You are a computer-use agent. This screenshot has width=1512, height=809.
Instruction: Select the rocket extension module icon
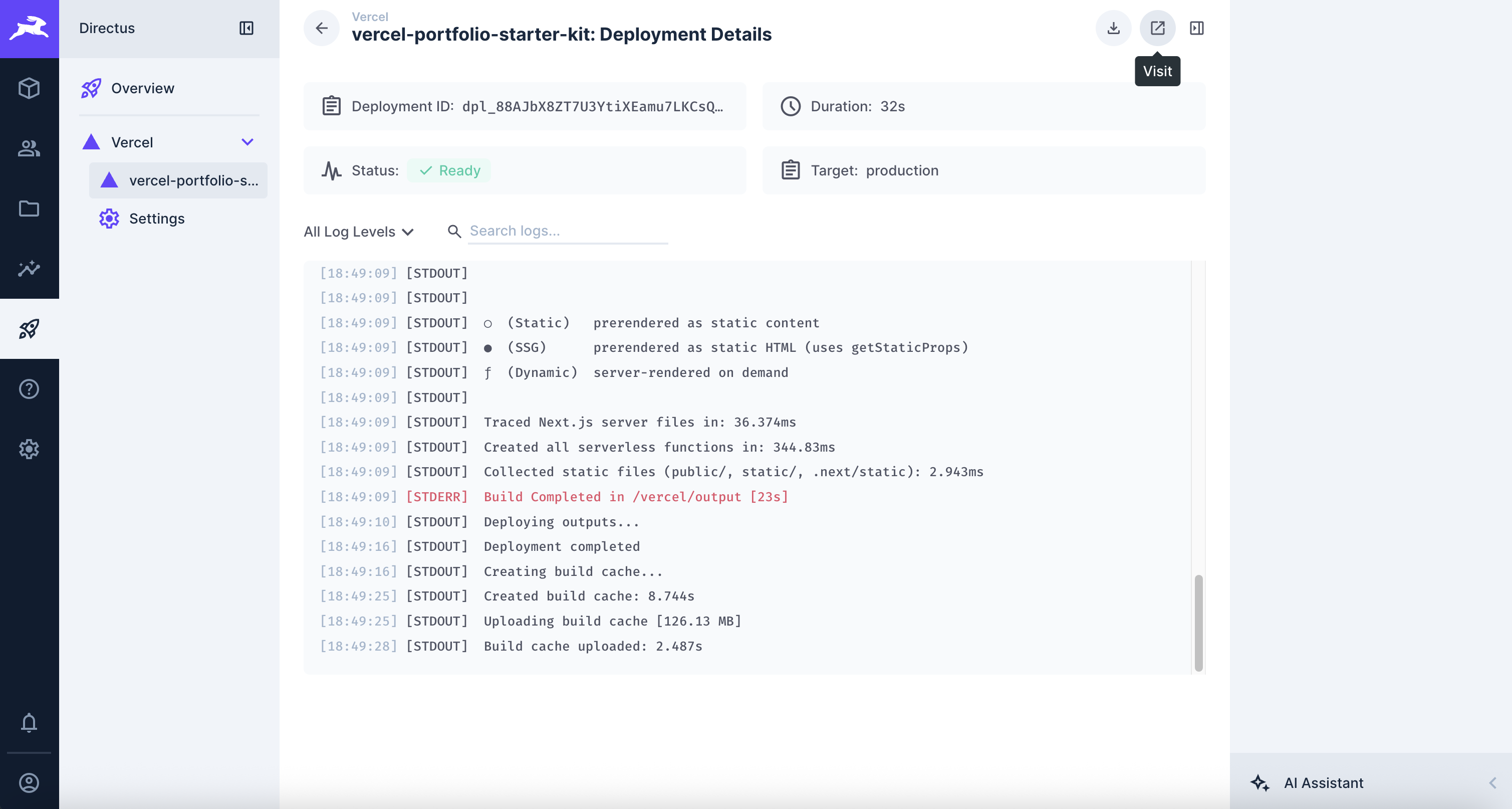point(29,329)
